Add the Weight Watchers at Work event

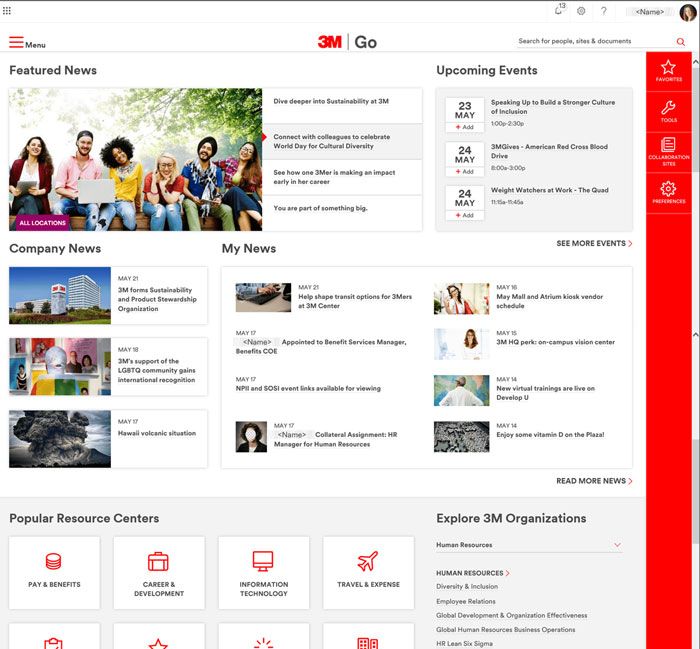coord(464,215)
